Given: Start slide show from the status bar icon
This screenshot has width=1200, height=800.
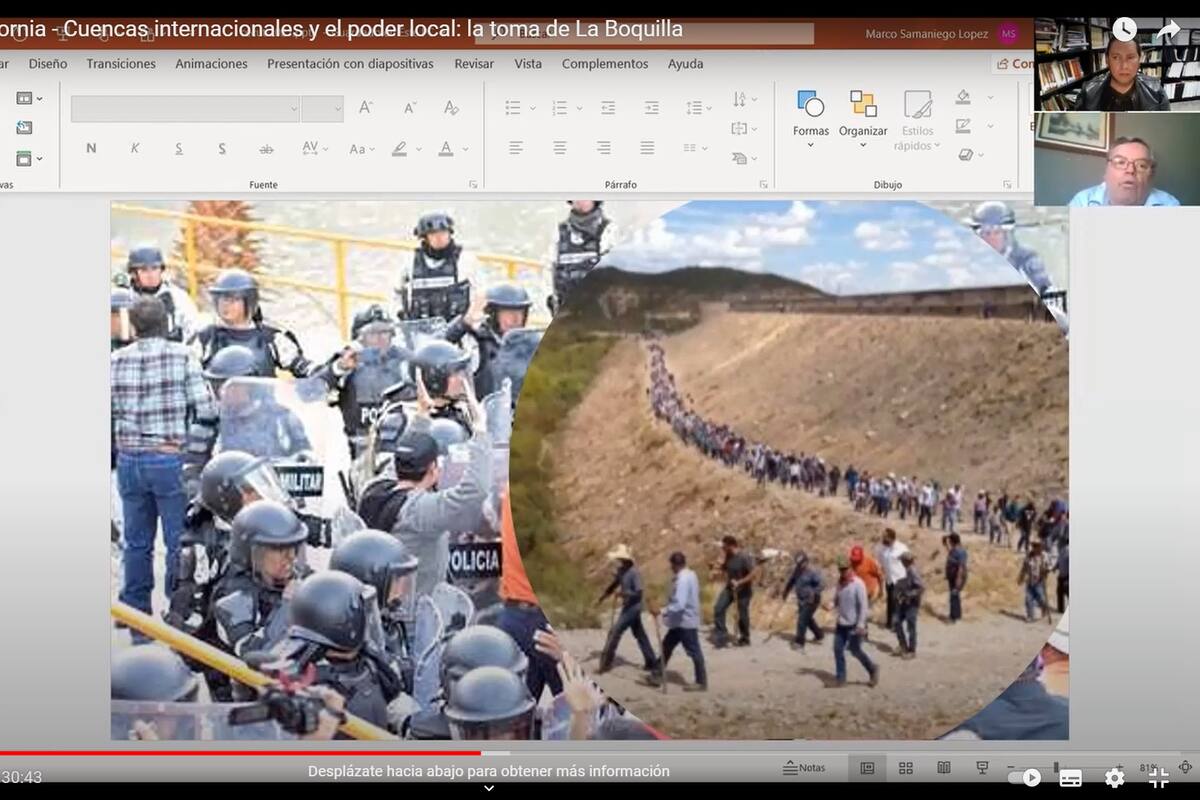Looking at the screenshot, I should click(x=982, y=768).
